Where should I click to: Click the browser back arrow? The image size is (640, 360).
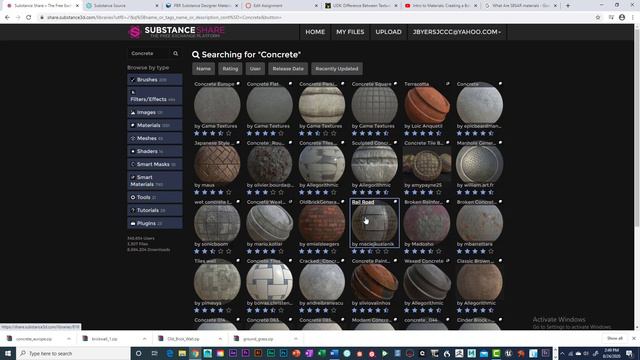7,18
